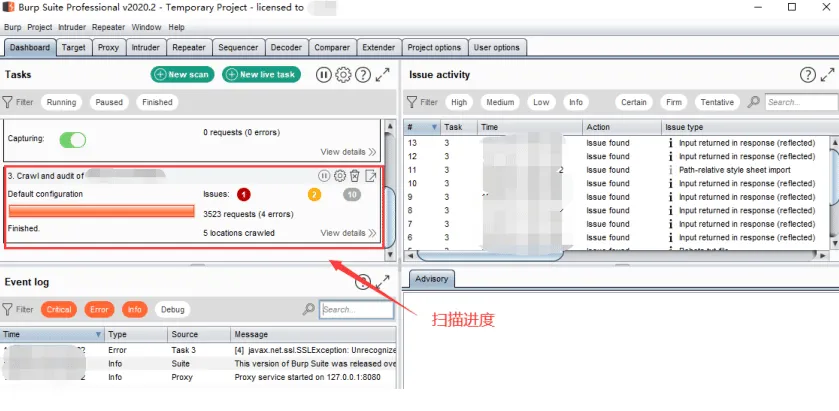Screen dimensions: 839x411
Task: Click the Event log filter funnel icon
Action: (x=7, y=309)
